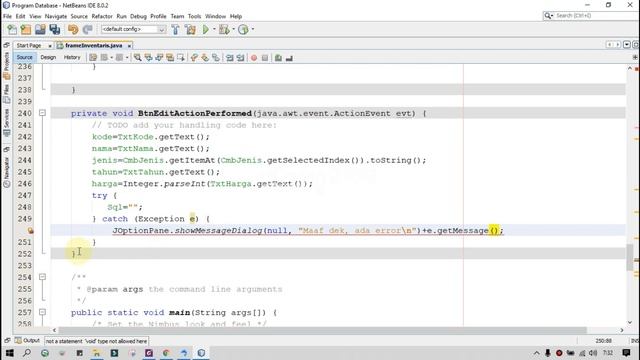Click the Find Previous Occurrence icon
The width and height of the screenshot is (640, 360).
pyautogui.click(x=149, y=58)
